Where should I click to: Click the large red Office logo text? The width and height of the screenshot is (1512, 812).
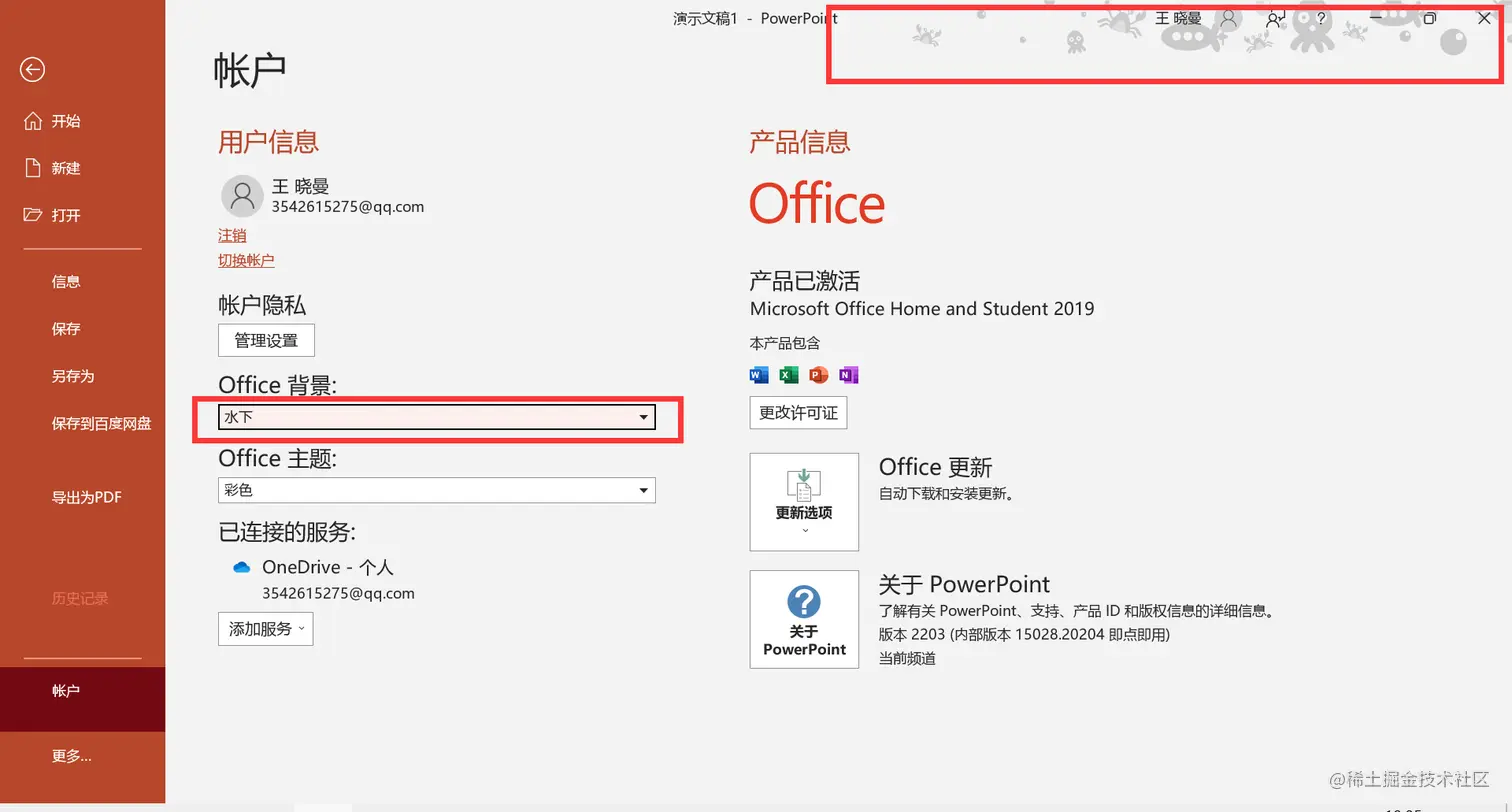[818, 204]
